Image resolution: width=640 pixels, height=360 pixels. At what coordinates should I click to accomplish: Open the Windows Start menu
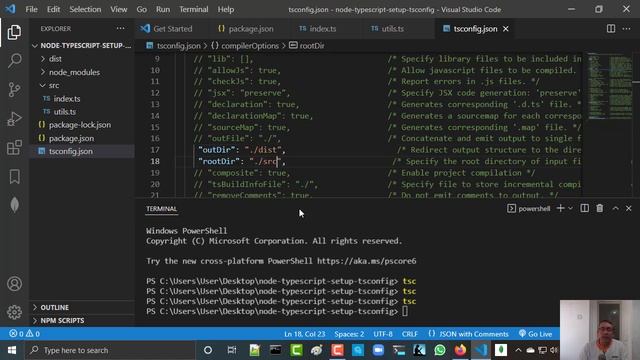(x=12, y=350)
